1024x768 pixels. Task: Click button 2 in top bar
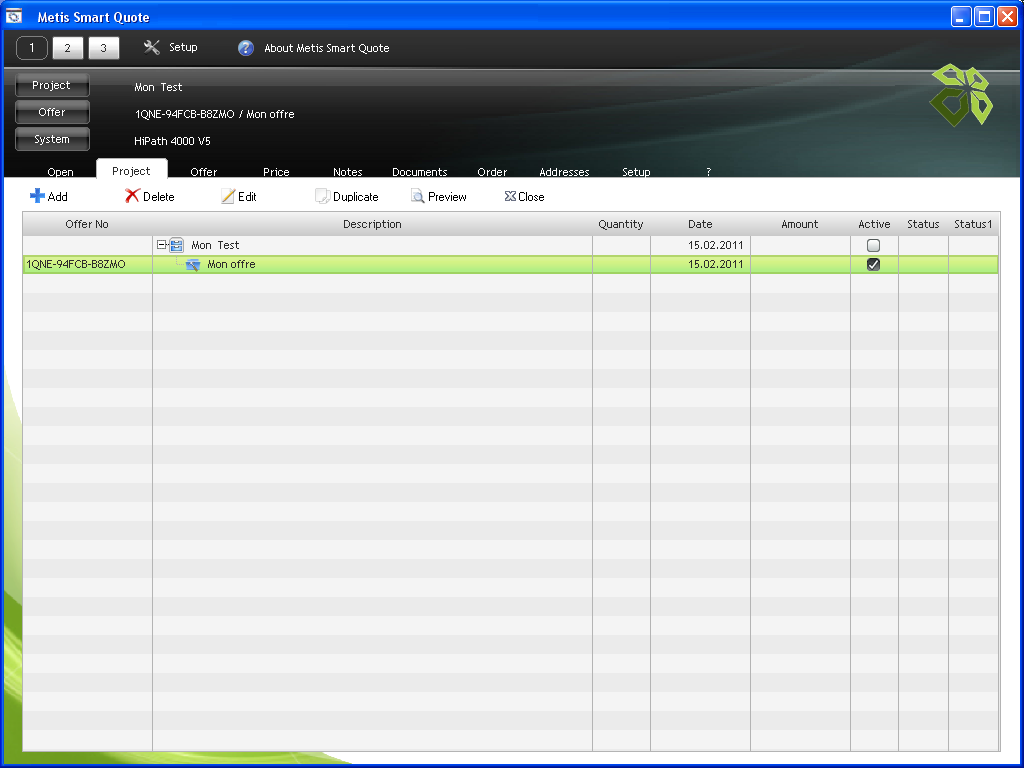(x=67, y=48)
